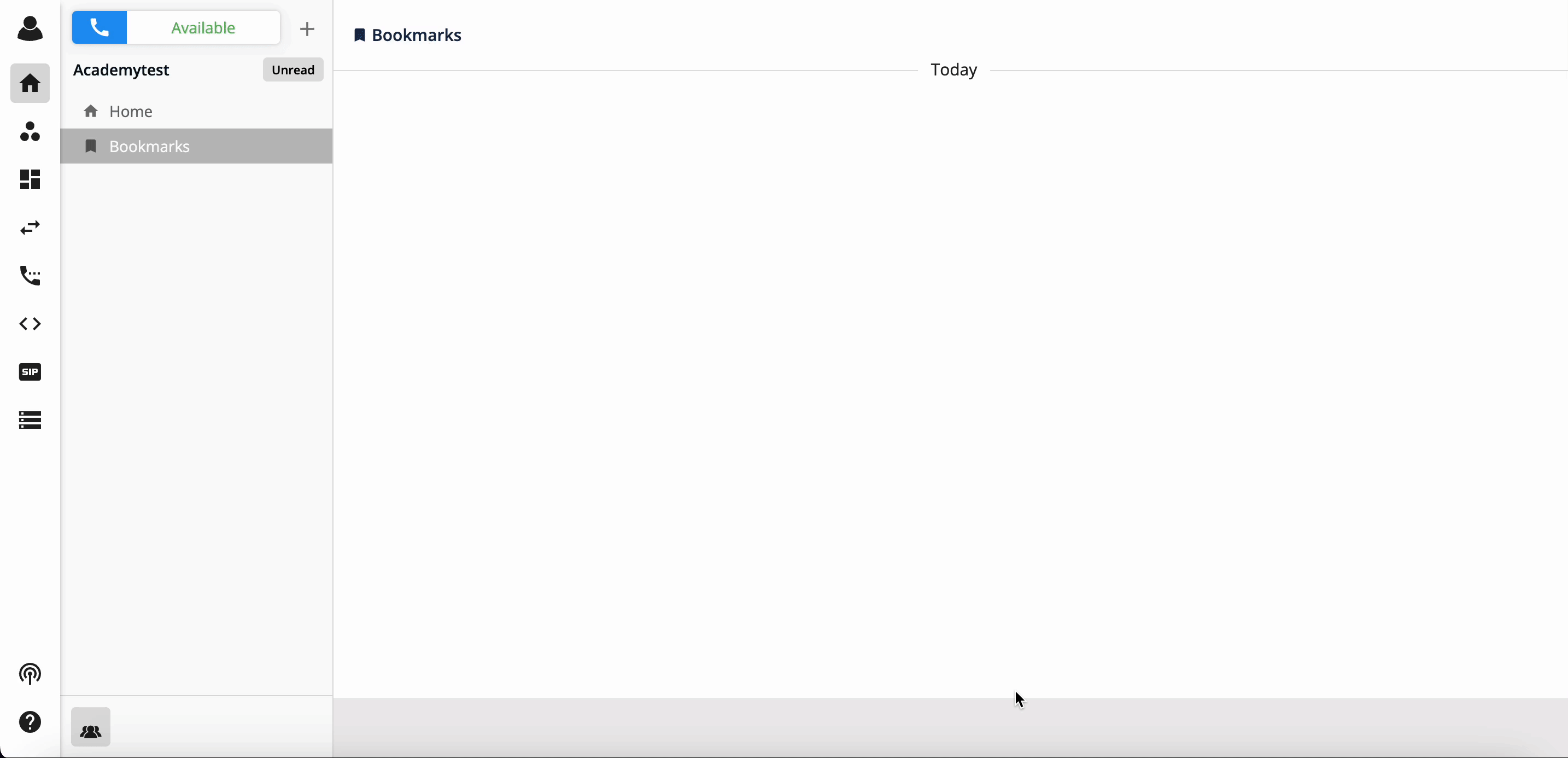1568x758 pixels.
Task: Click the plus add button
Action: pyautogui.click(x=307, y=28)
